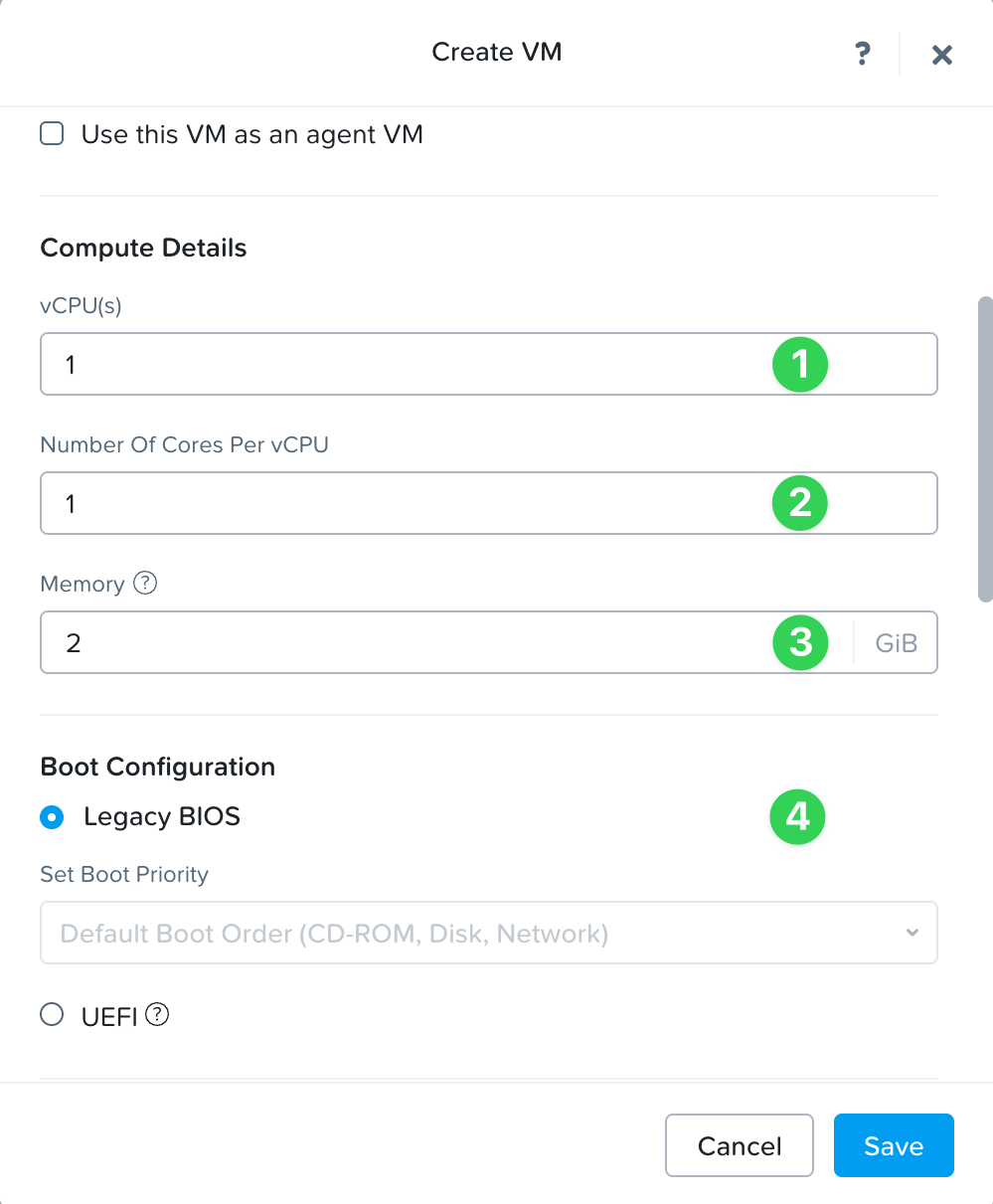Select the UEFI boot option
This screenshot has width=993, height=1204.
(x=52, y=1015)
